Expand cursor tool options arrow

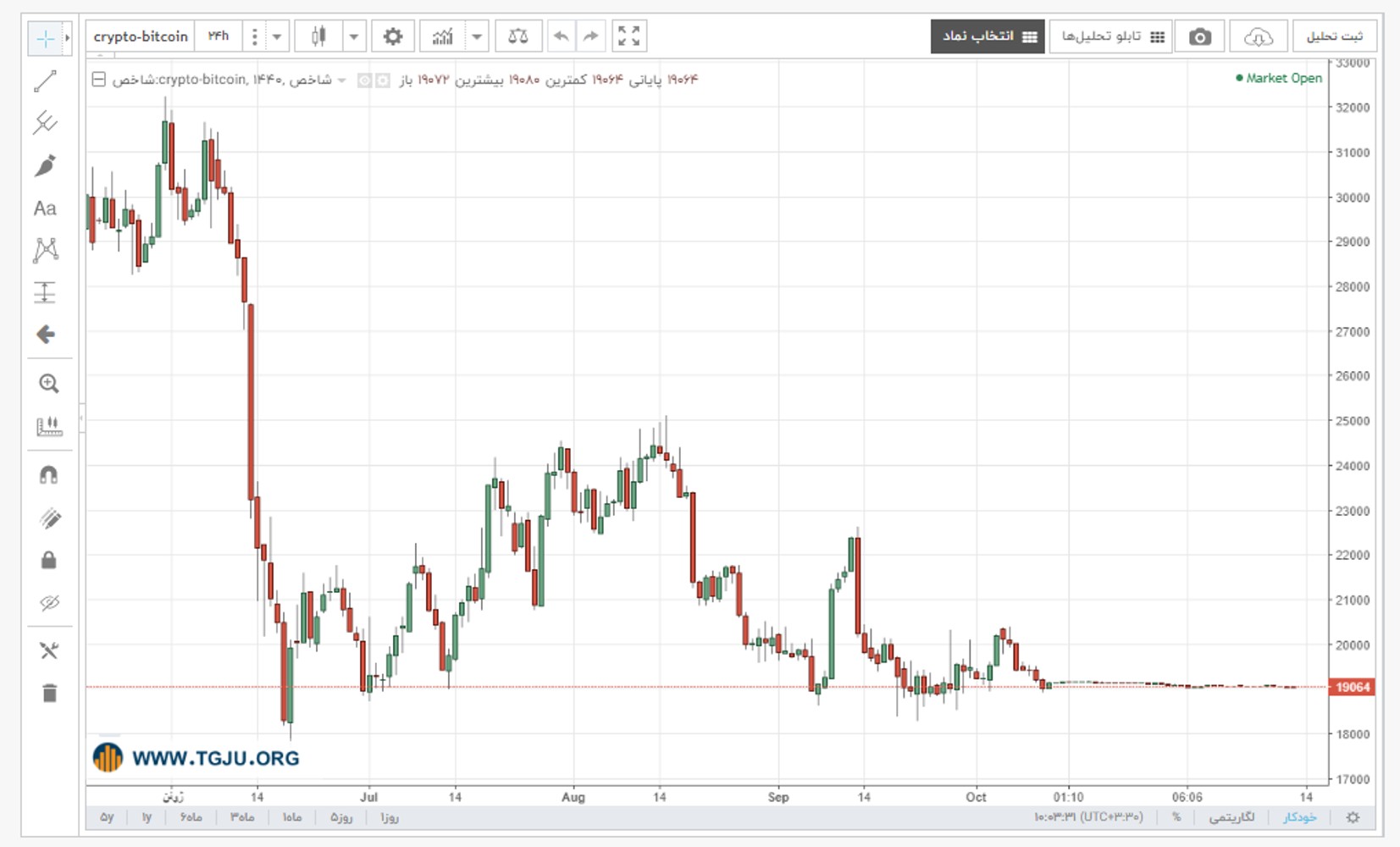tap(67, 38)
